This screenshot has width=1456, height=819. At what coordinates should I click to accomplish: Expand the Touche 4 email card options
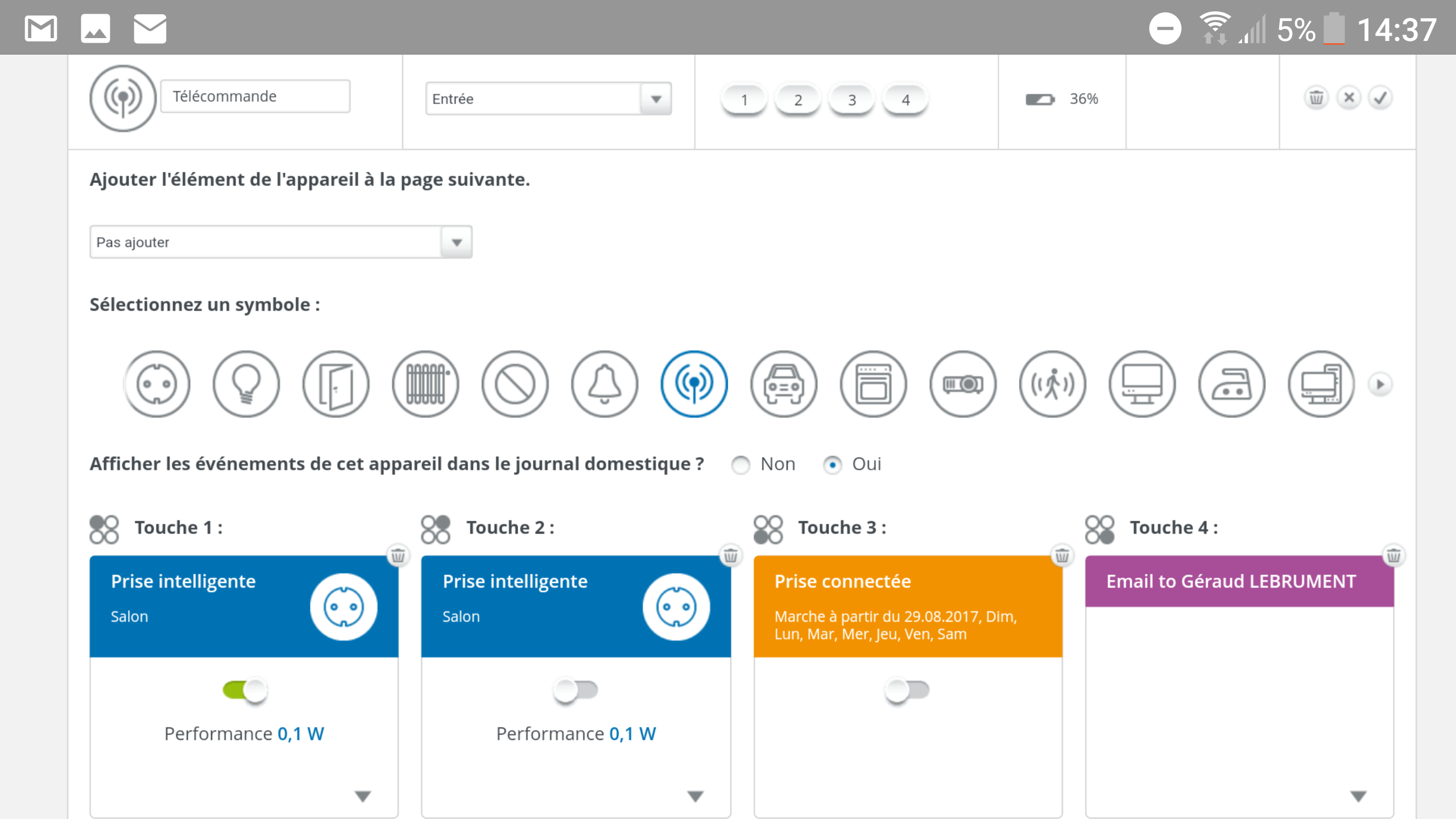pyautogui.click(x=1359, y=796)
